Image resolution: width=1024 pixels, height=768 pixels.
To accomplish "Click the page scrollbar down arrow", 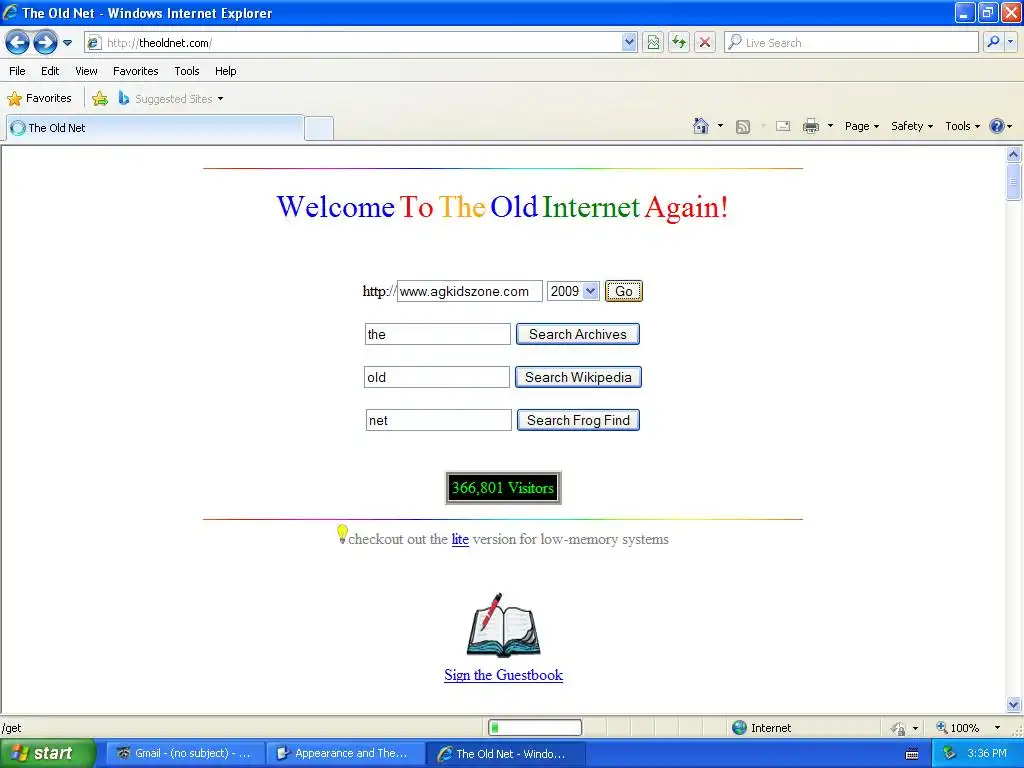I will tap(1014, 705).
